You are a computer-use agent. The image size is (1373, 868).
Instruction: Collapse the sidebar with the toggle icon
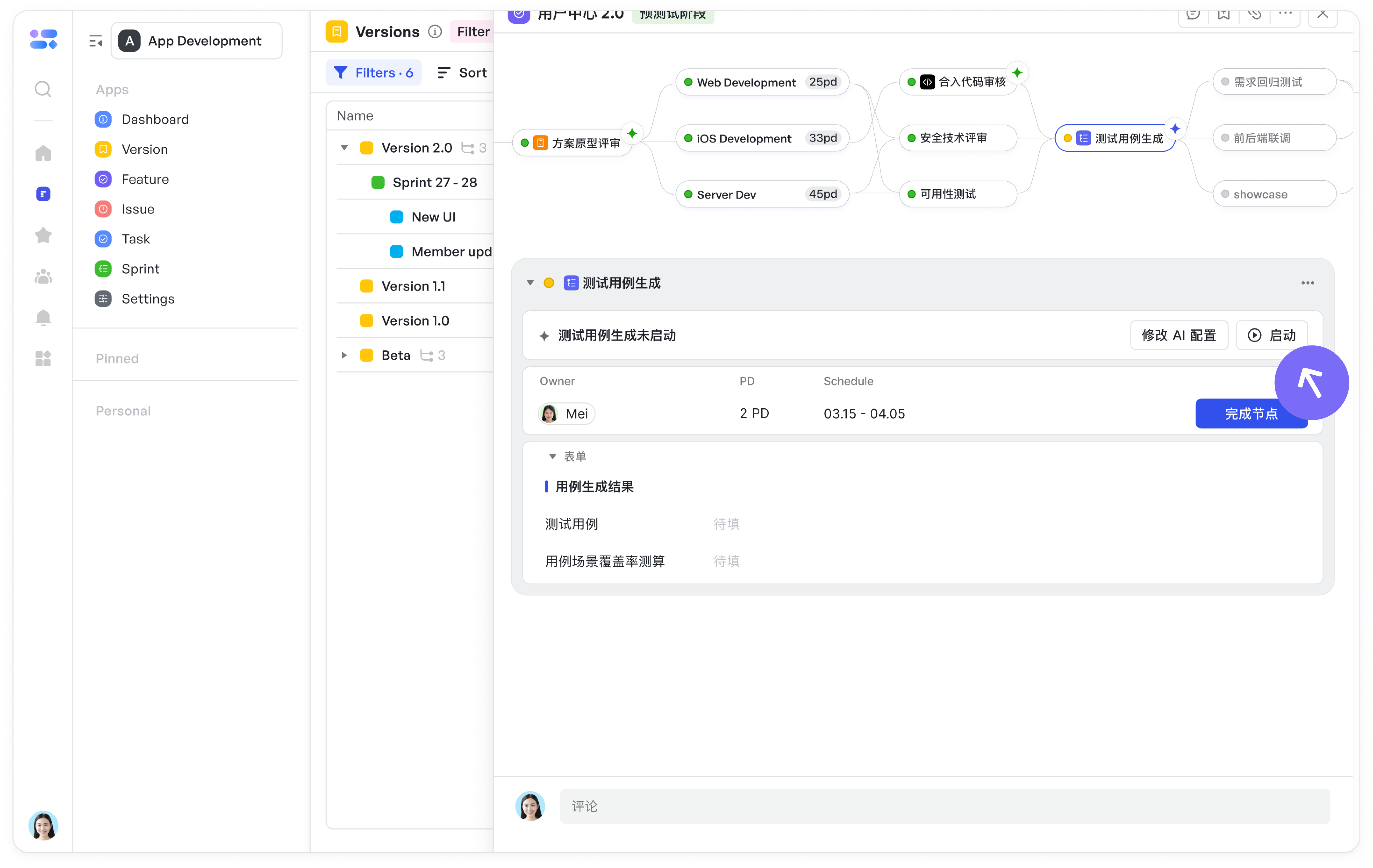96,41
